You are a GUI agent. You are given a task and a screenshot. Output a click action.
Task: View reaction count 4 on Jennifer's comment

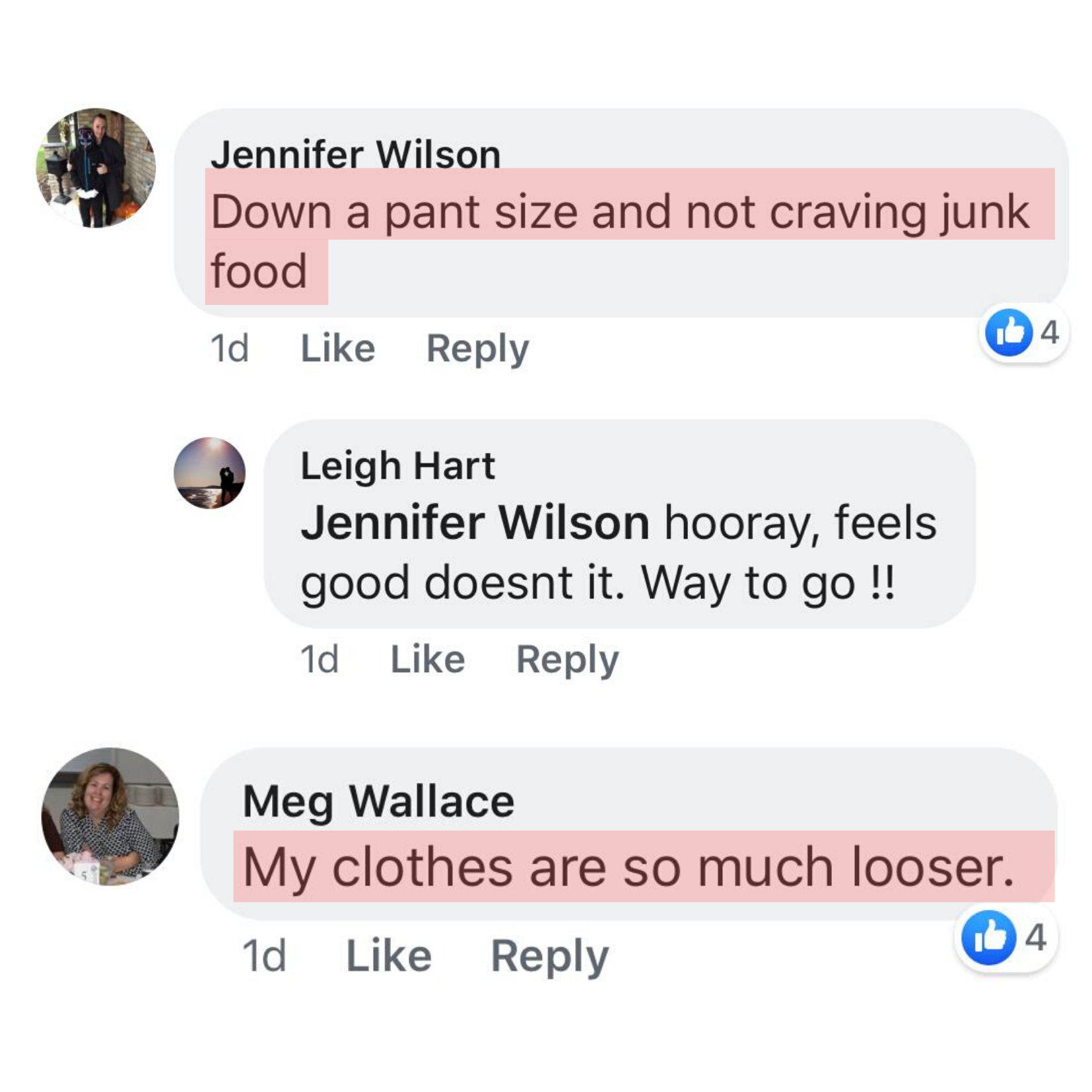click(1050, 332)
